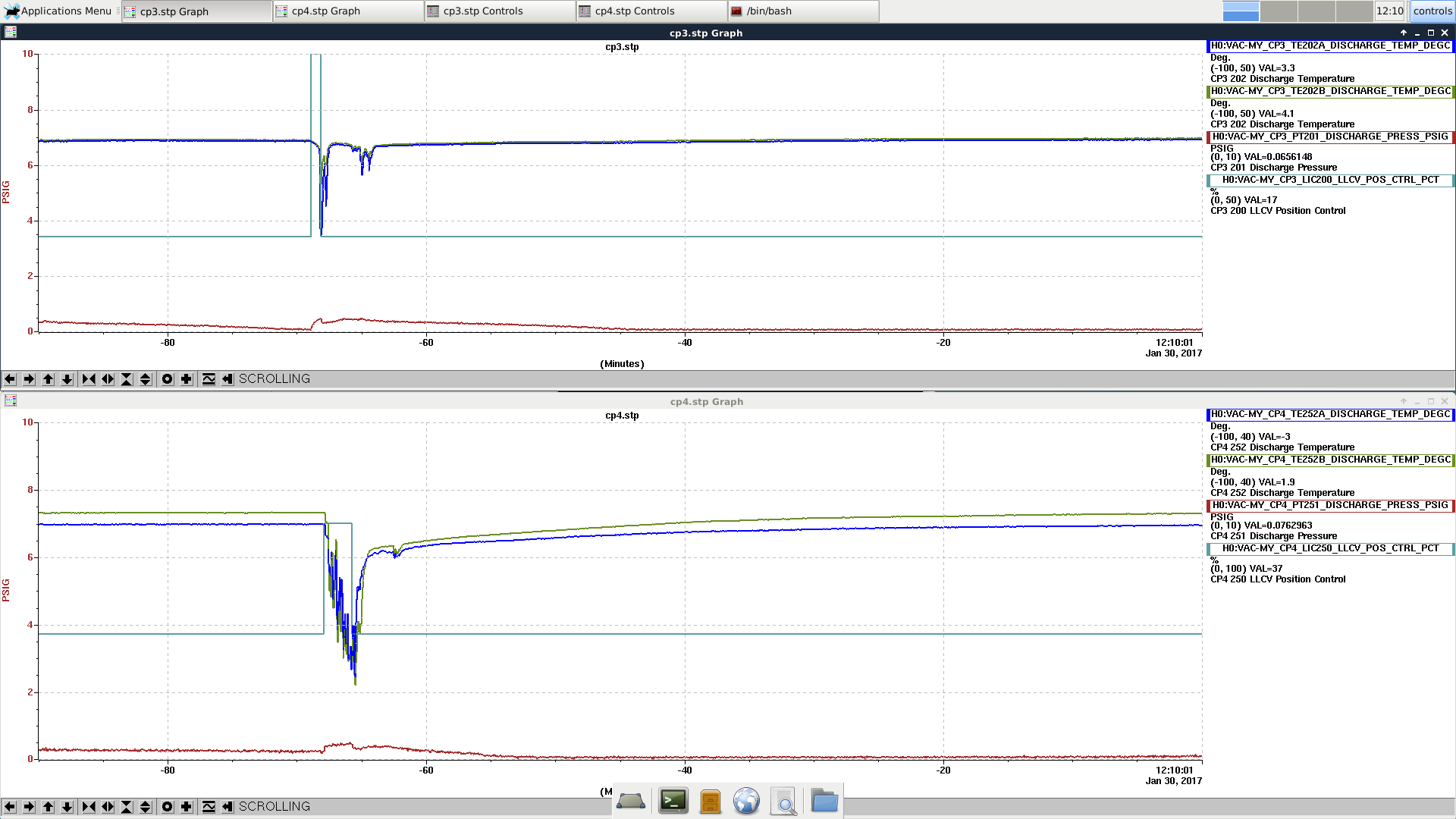Switch to cp3.stp Graph taskbar window
This screenshot has height=819, width=1456.
click(197, 11)
